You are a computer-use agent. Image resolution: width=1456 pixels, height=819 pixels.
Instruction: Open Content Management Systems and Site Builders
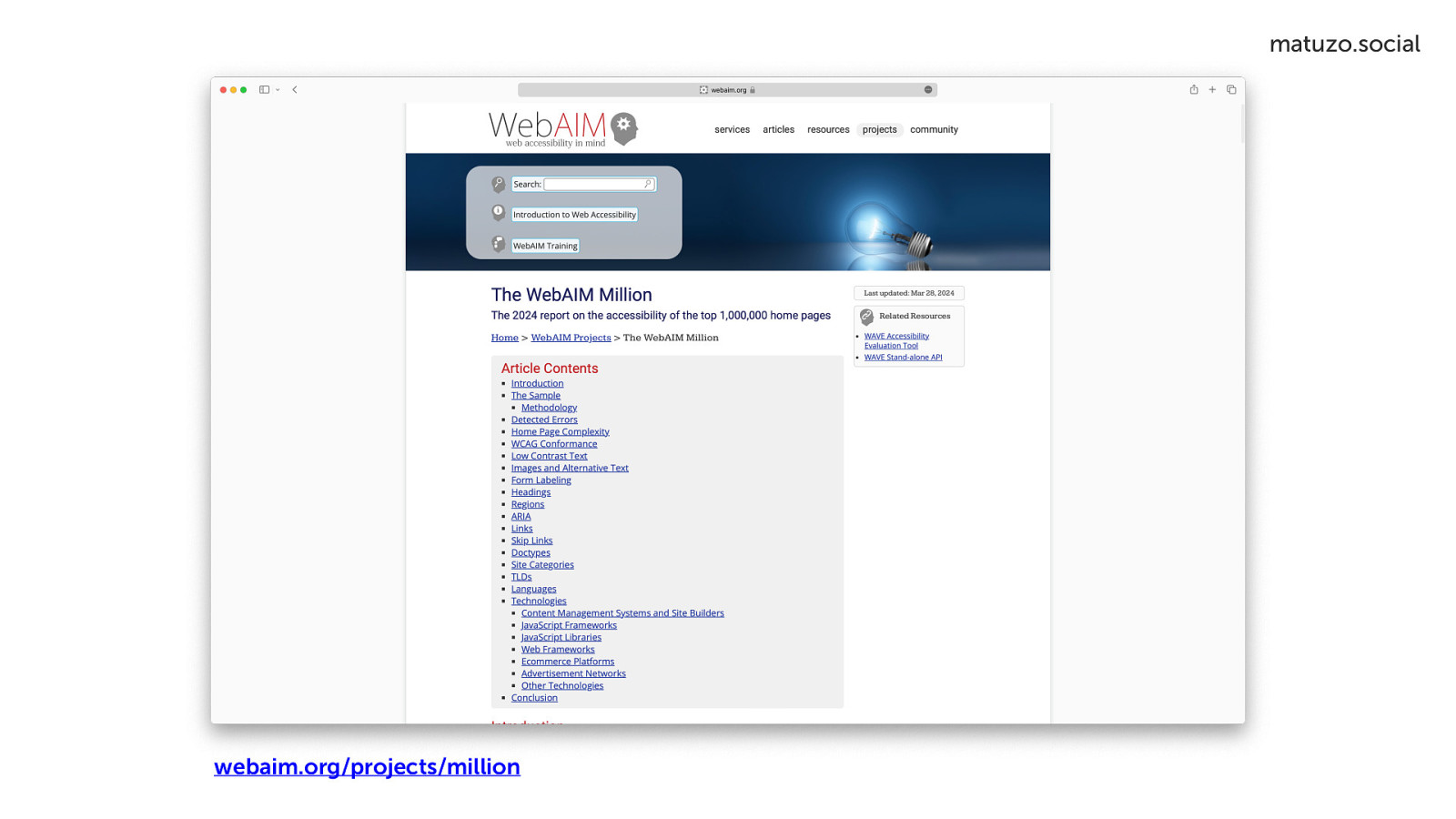pos(622,613)
